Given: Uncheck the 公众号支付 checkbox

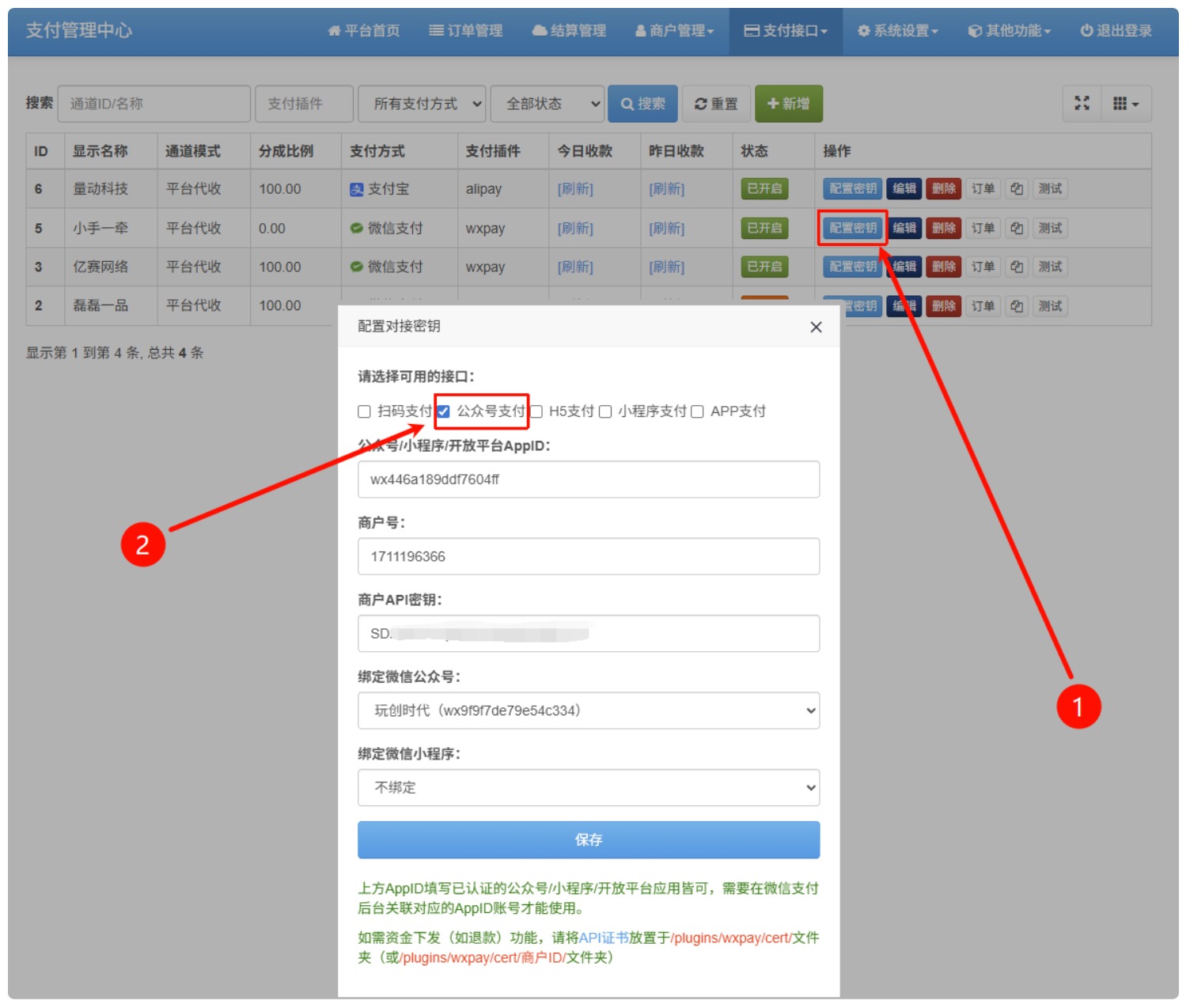Looking at the screenshot, I should point(444,411).
